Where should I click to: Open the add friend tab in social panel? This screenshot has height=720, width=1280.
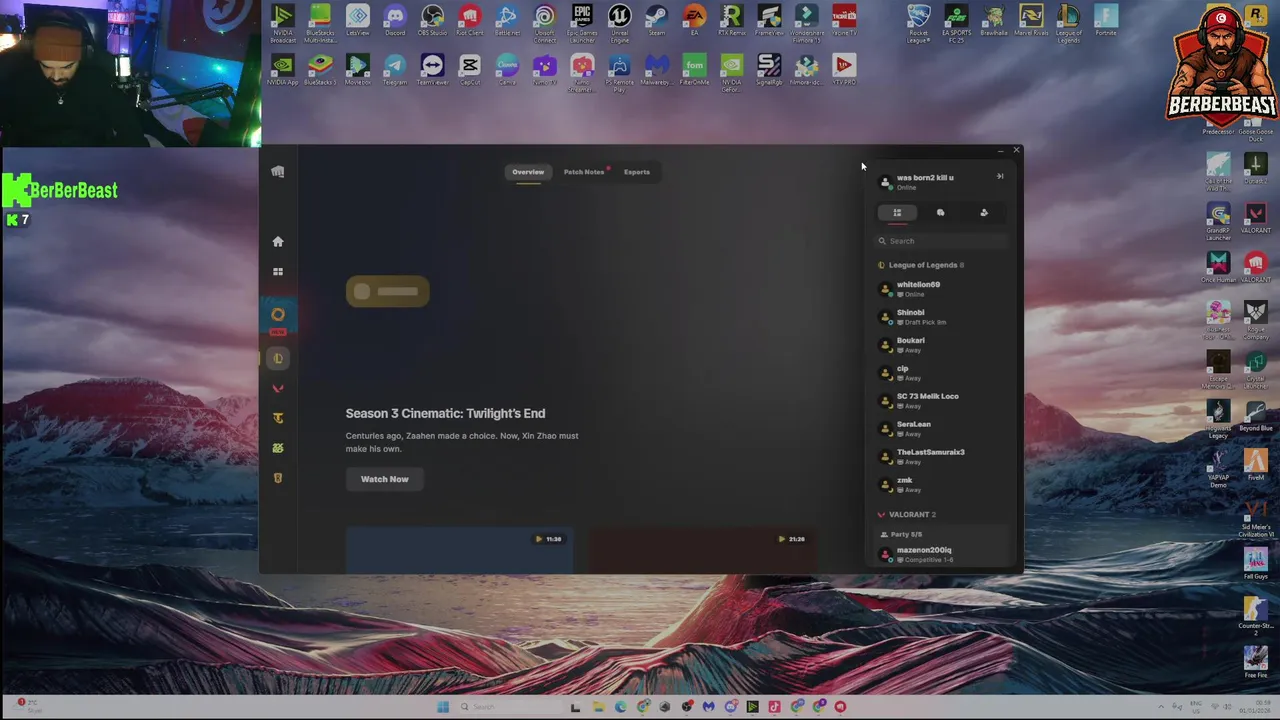click(984, 213)
